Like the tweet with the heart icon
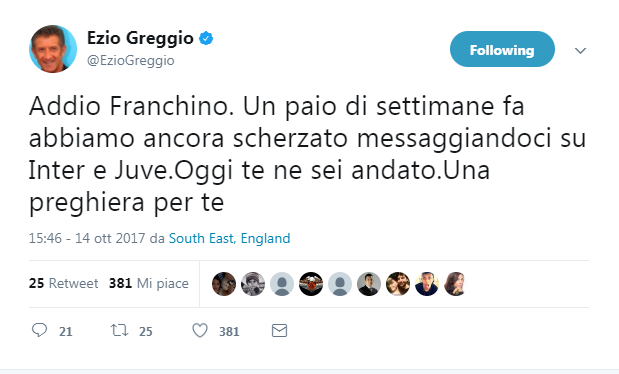The width and height of the screenshot is (619, 374). click(200, 331)
